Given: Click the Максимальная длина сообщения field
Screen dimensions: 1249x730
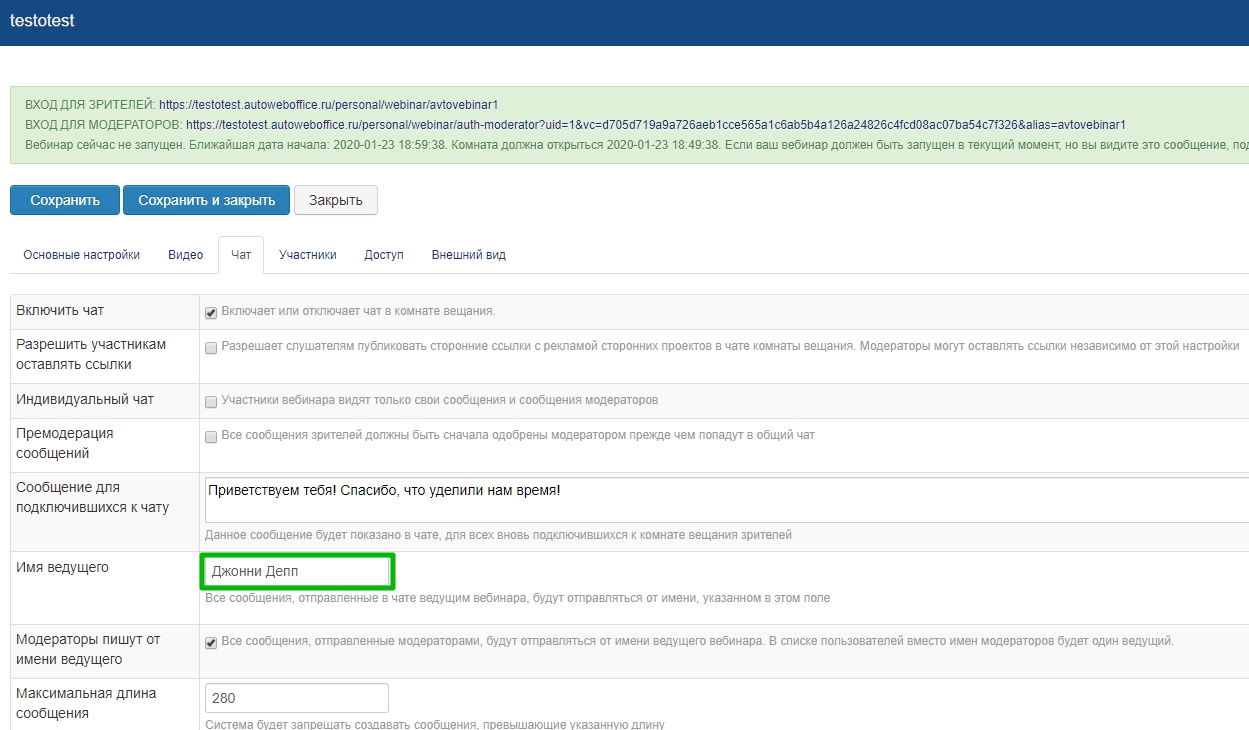Looking at the screenshot, I should [x=296, y=698].
